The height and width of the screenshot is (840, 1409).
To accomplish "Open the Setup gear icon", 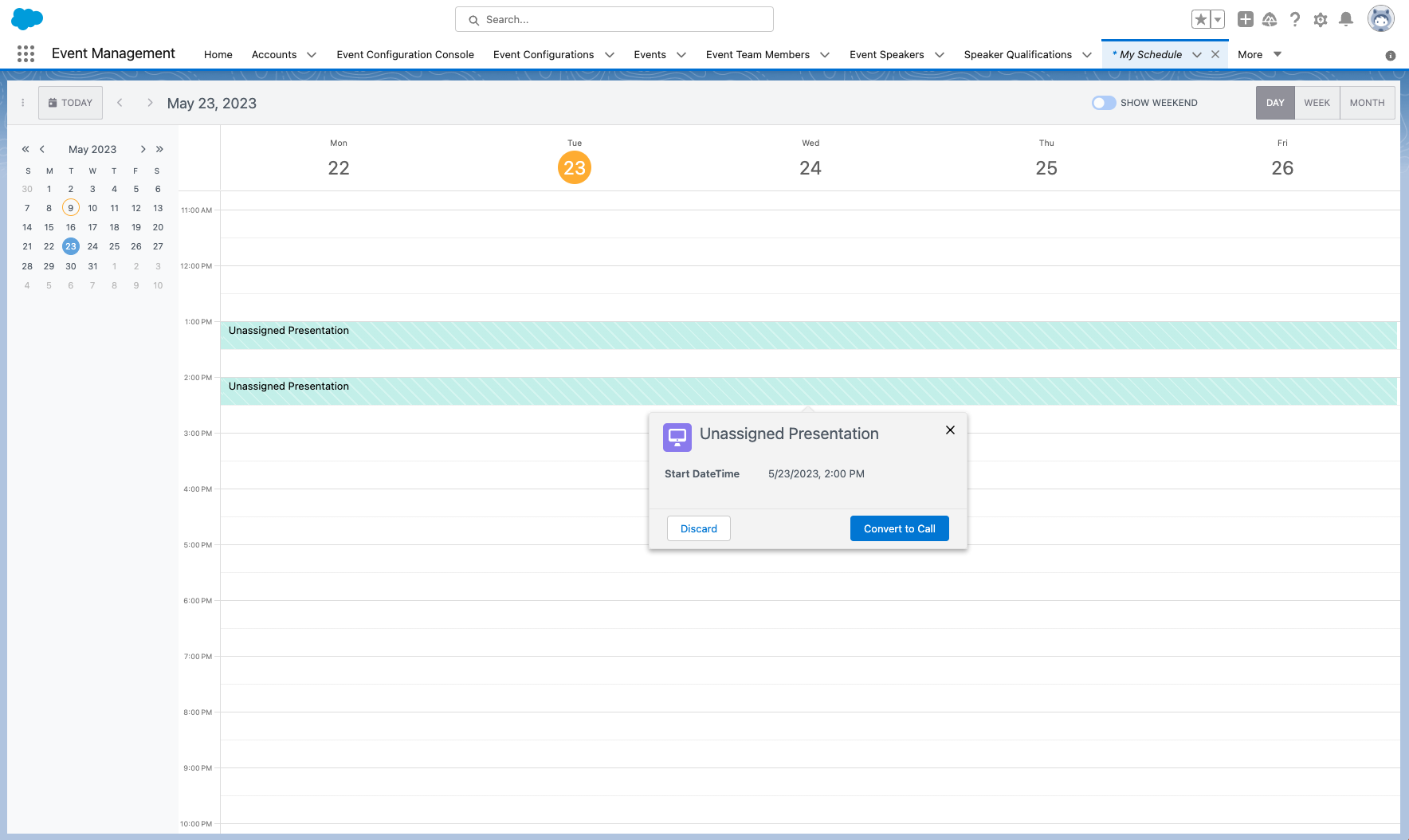I will click(1321, 19).
